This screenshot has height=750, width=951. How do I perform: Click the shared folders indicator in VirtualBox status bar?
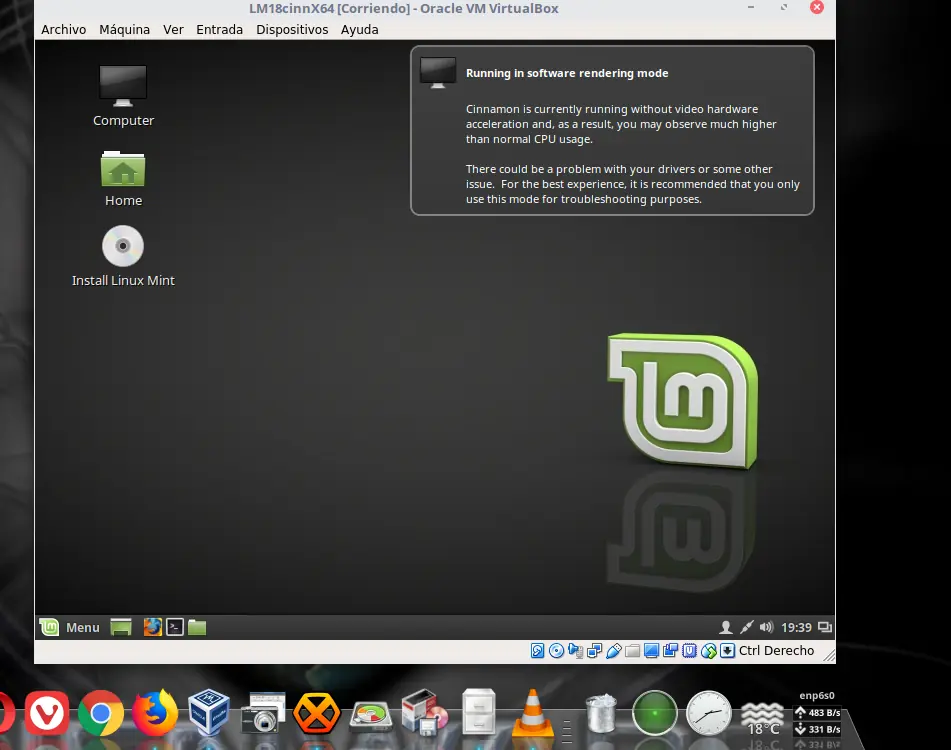[x=632, y=651]
